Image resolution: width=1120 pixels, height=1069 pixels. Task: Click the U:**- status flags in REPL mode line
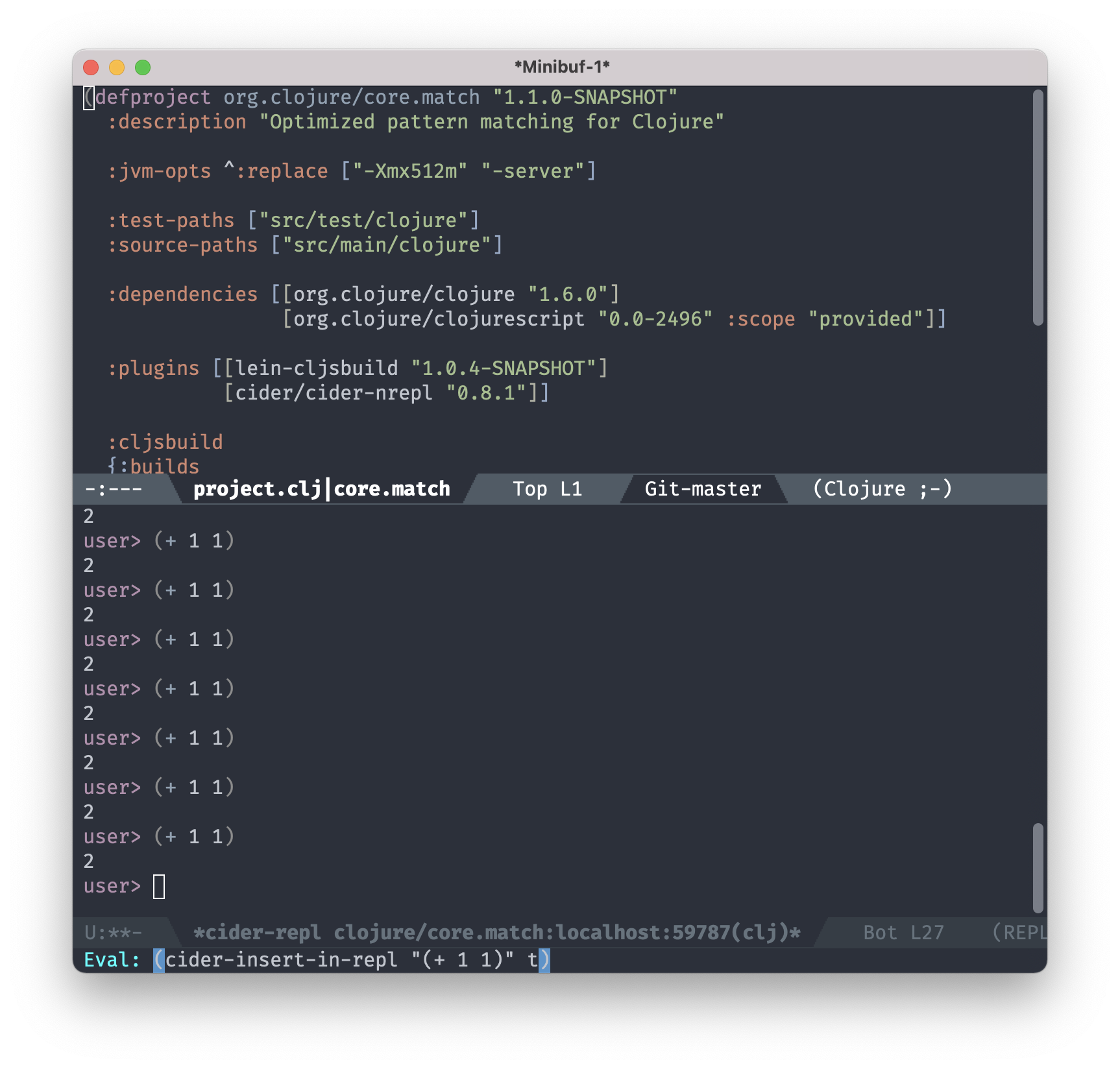click(113, 933)
